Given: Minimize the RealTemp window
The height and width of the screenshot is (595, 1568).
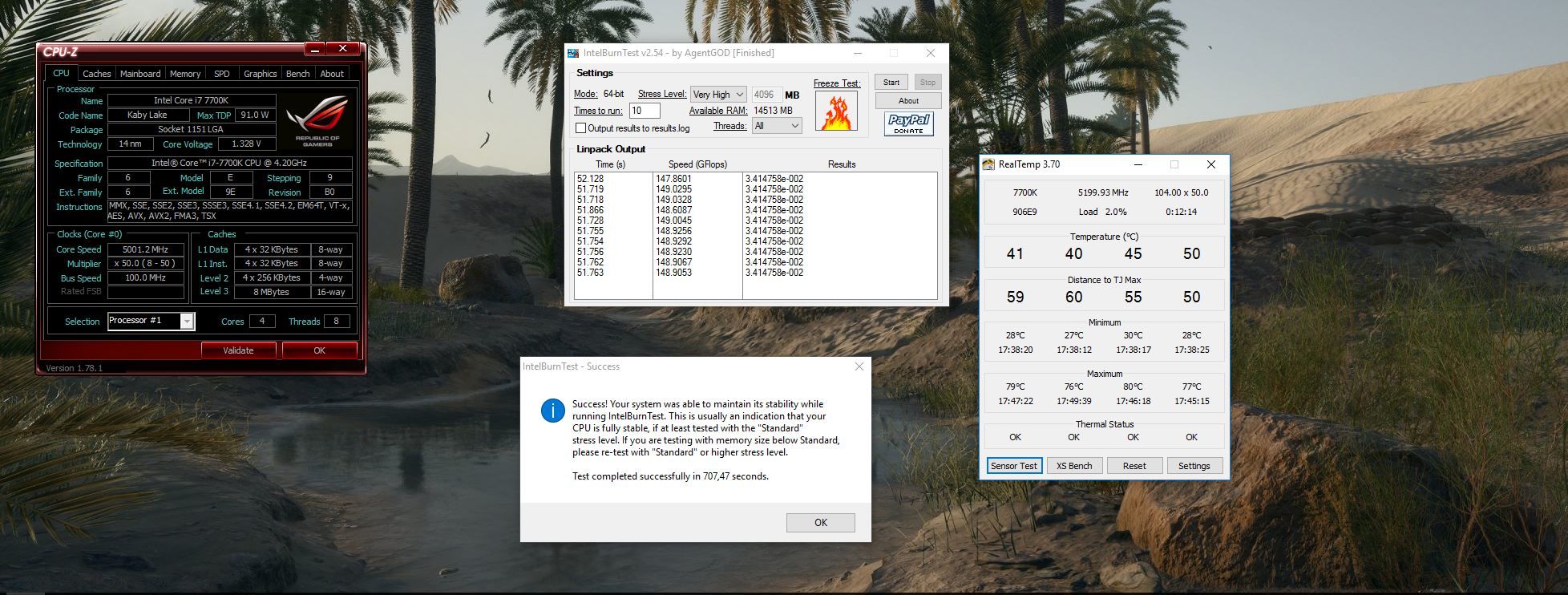Looking at the screenshot, I should click(x=1138, y=164).
